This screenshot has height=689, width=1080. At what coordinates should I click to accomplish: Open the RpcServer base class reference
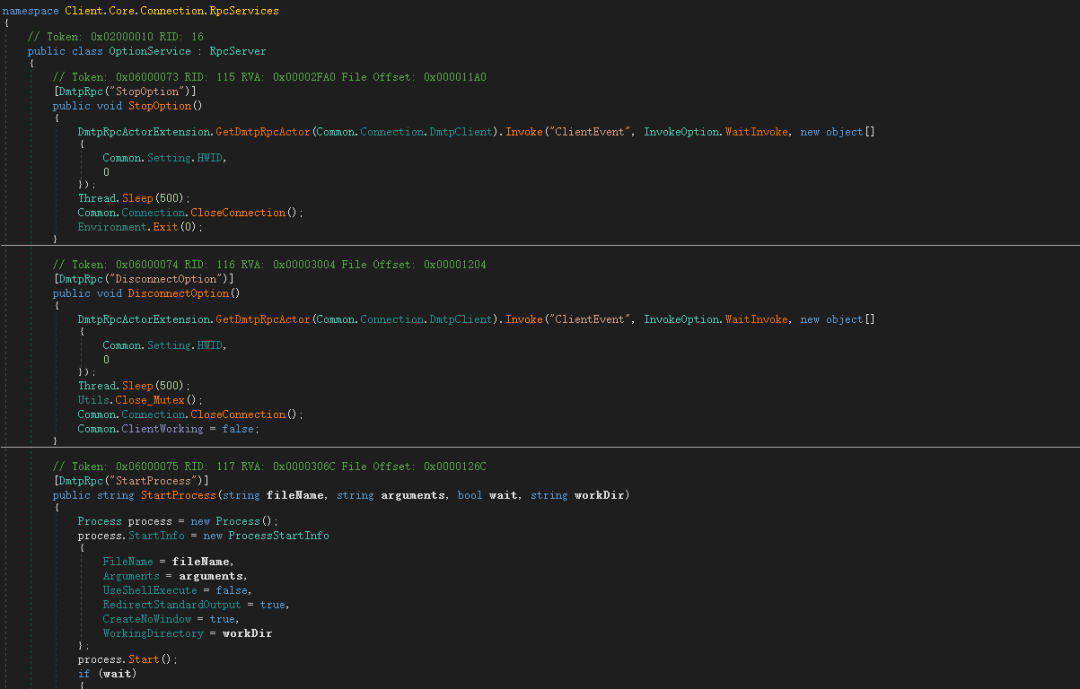click(x=238, y=51)
